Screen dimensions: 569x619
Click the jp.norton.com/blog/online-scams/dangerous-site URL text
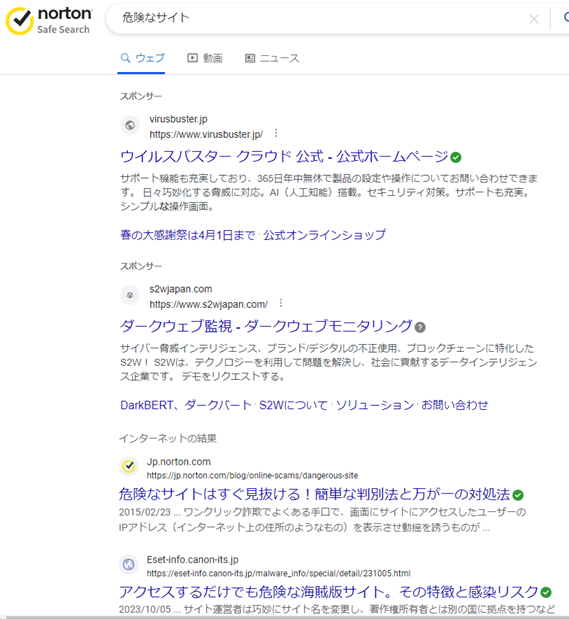tap(252, 475)
